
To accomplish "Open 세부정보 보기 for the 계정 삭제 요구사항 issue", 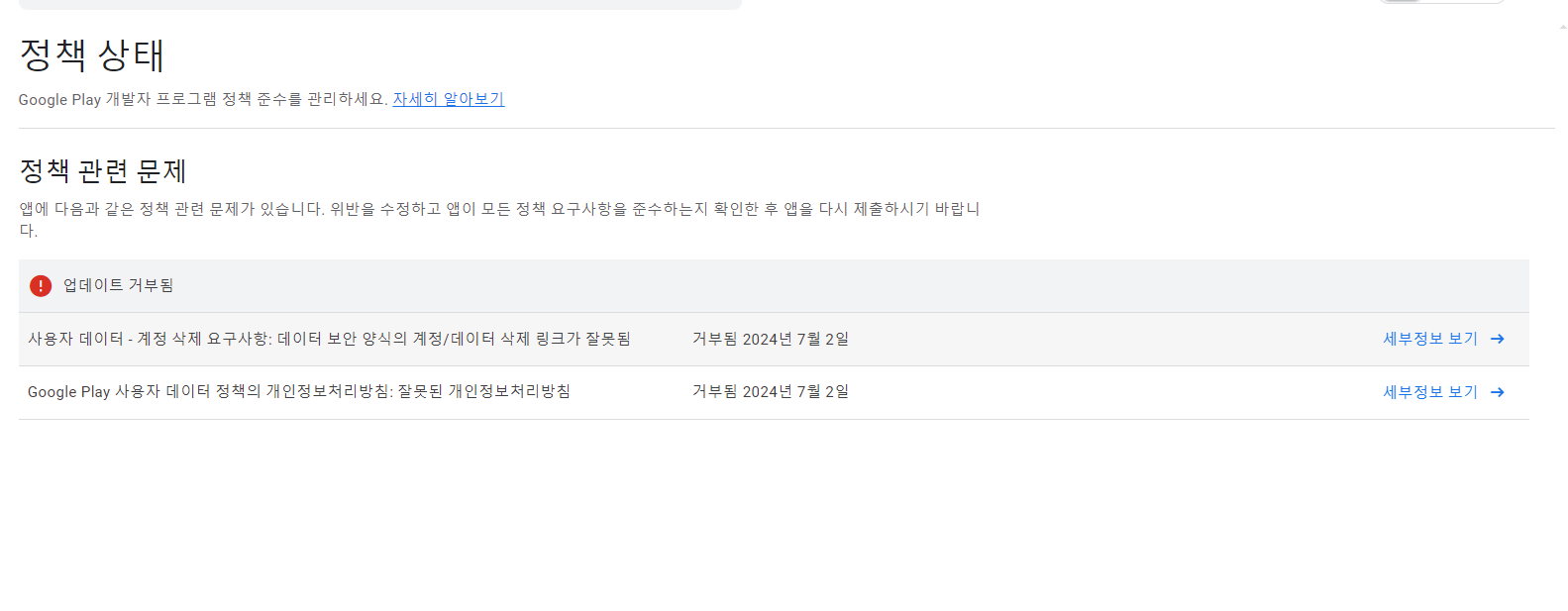I will coord(1430,339).
